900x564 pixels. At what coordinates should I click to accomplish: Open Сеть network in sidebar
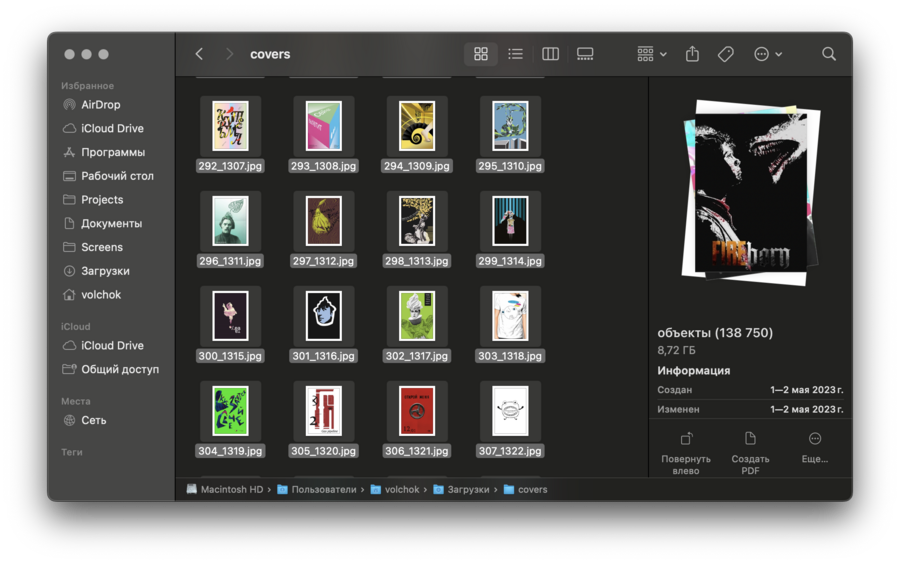94,421
